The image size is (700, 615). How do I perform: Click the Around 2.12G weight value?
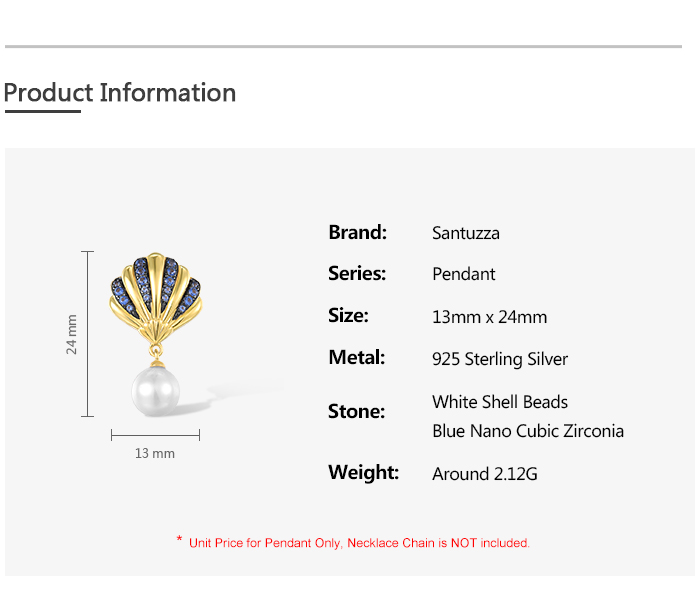[485, 474]
